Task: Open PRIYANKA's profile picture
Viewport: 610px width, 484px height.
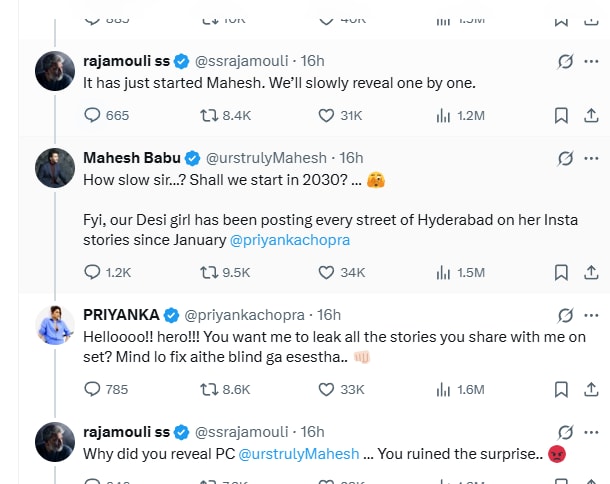Action: coord(54,326)
